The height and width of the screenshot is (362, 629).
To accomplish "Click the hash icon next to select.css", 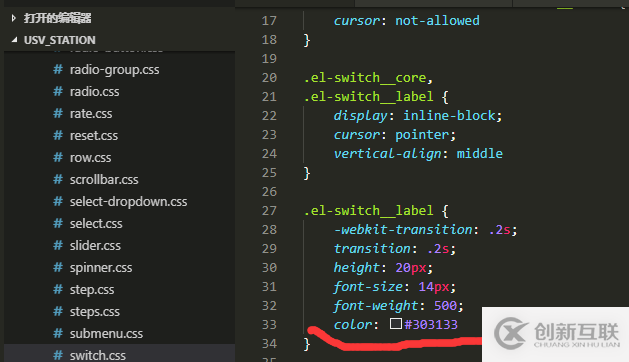I will (58, 224).
